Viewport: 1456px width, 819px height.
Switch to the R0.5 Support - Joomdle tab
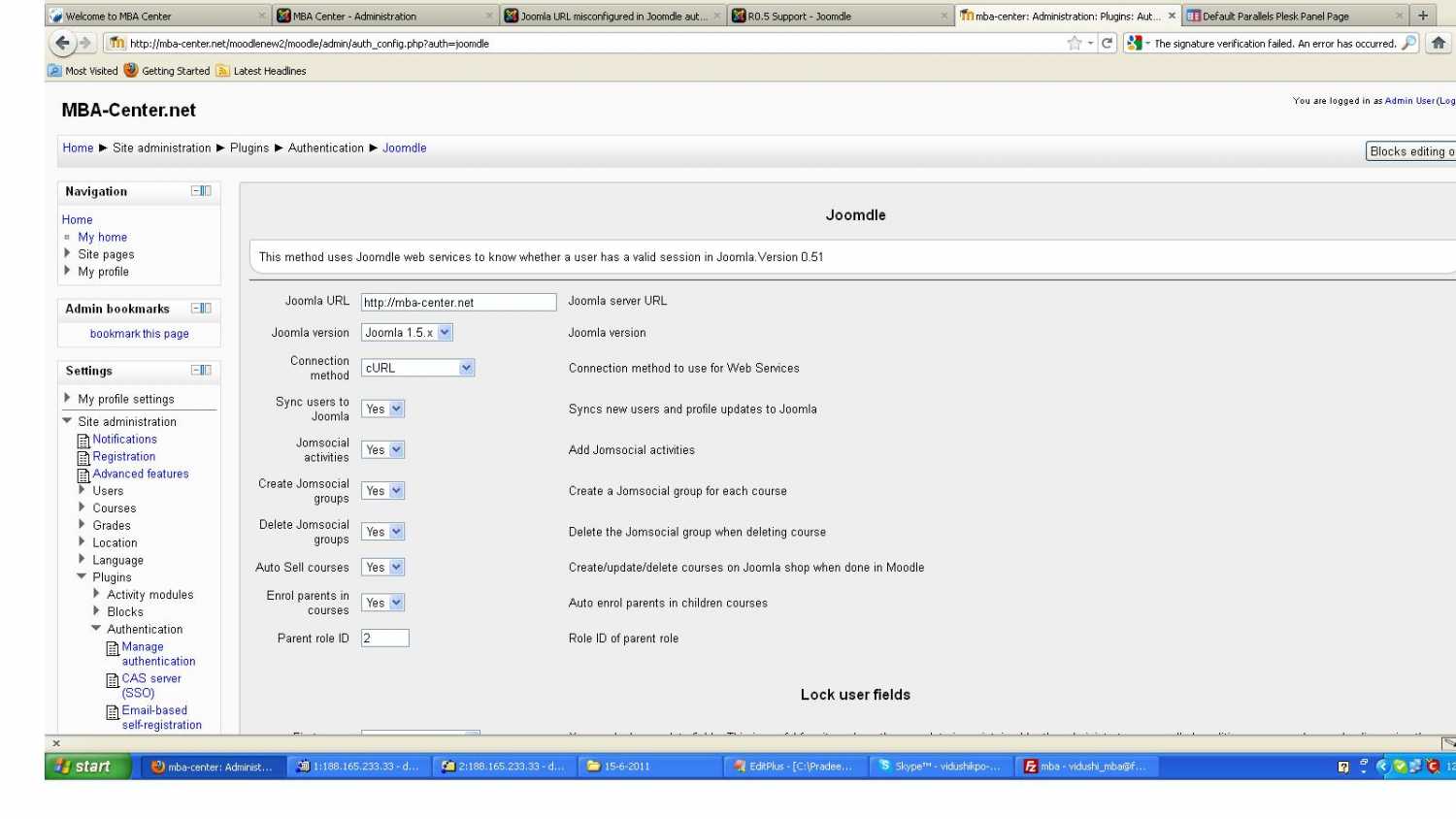[x=835, y=16]
